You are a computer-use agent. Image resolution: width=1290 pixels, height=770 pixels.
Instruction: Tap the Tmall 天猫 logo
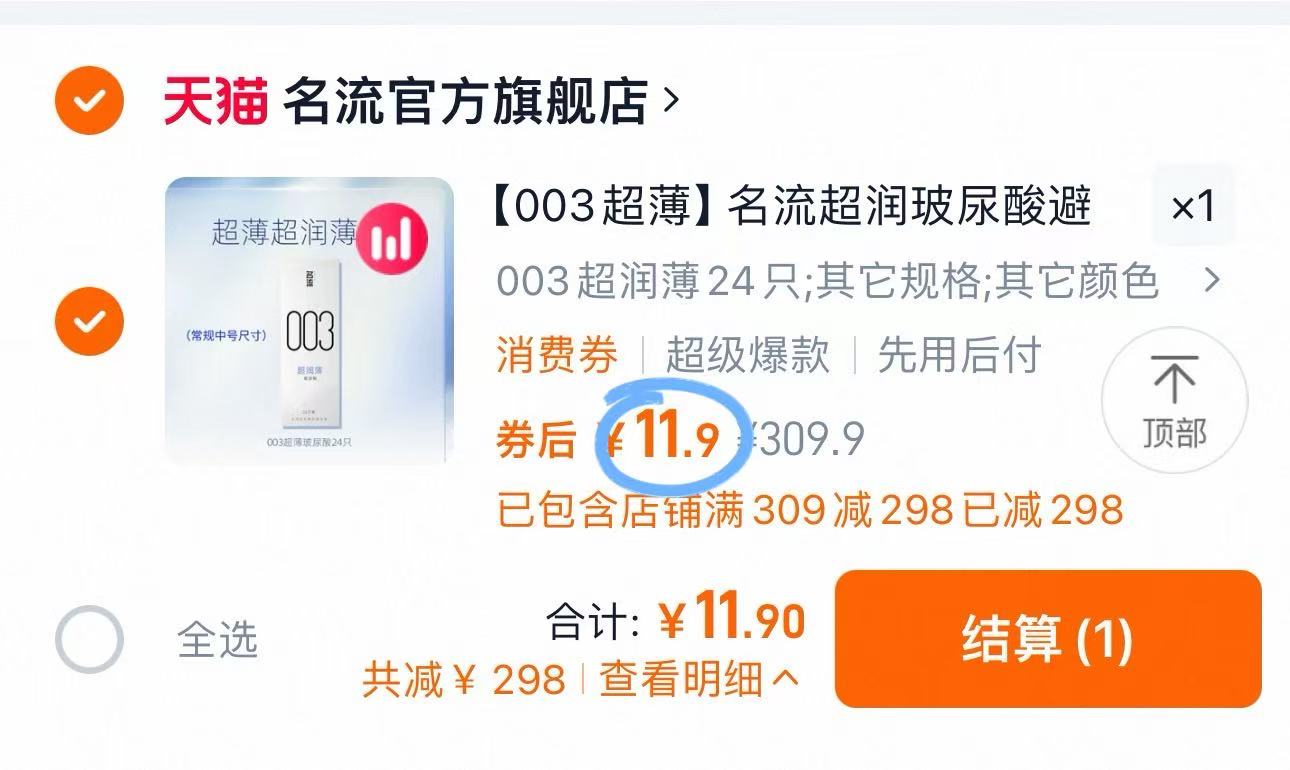click(215, 102)
